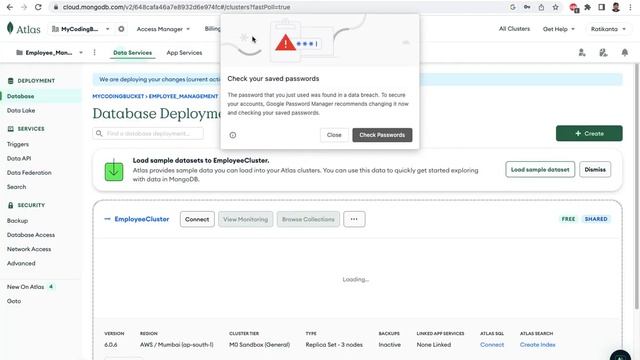
Task: Click the browser address bar URL
Action: coord(176,7)
